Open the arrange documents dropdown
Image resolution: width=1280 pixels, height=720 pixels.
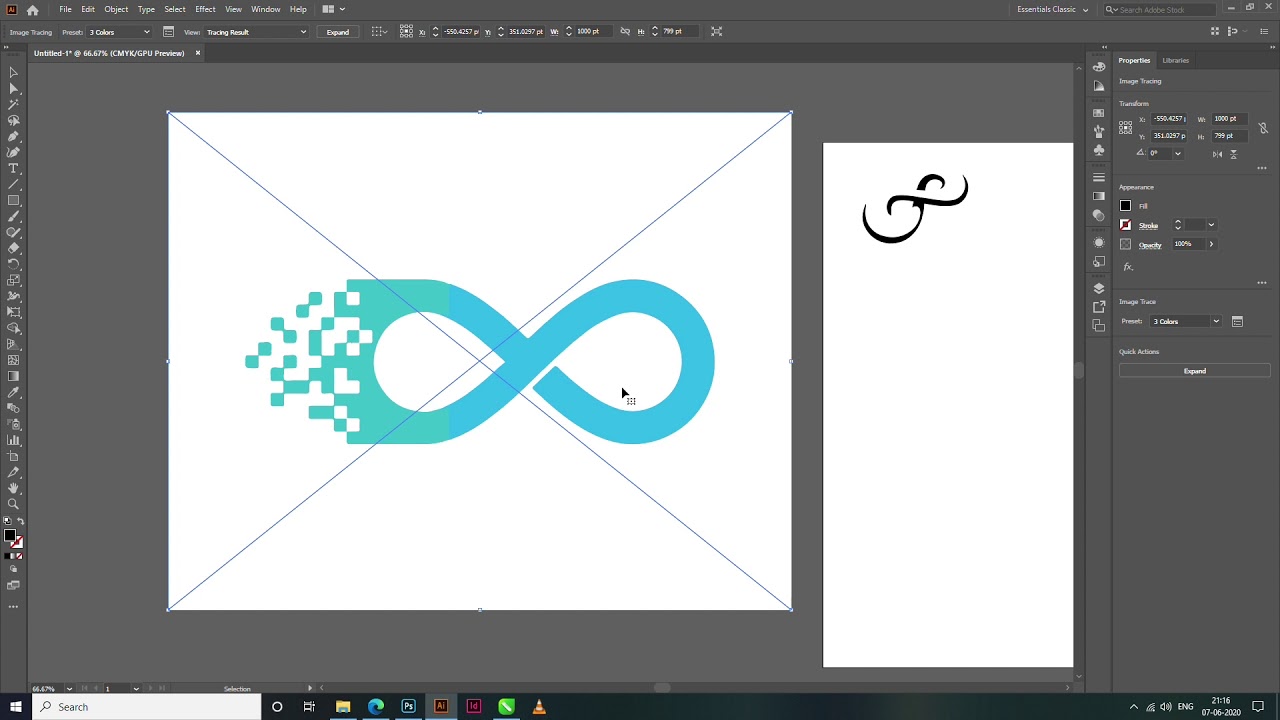click(333, 10)
